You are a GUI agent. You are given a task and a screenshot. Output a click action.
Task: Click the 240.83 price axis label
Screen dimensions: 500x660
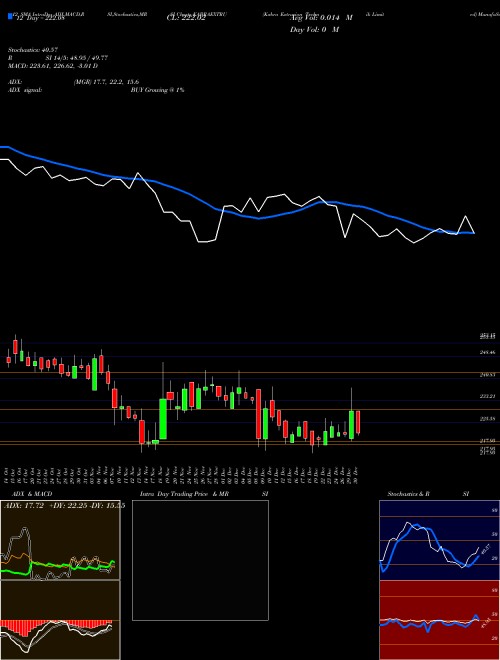coord(487,374)
